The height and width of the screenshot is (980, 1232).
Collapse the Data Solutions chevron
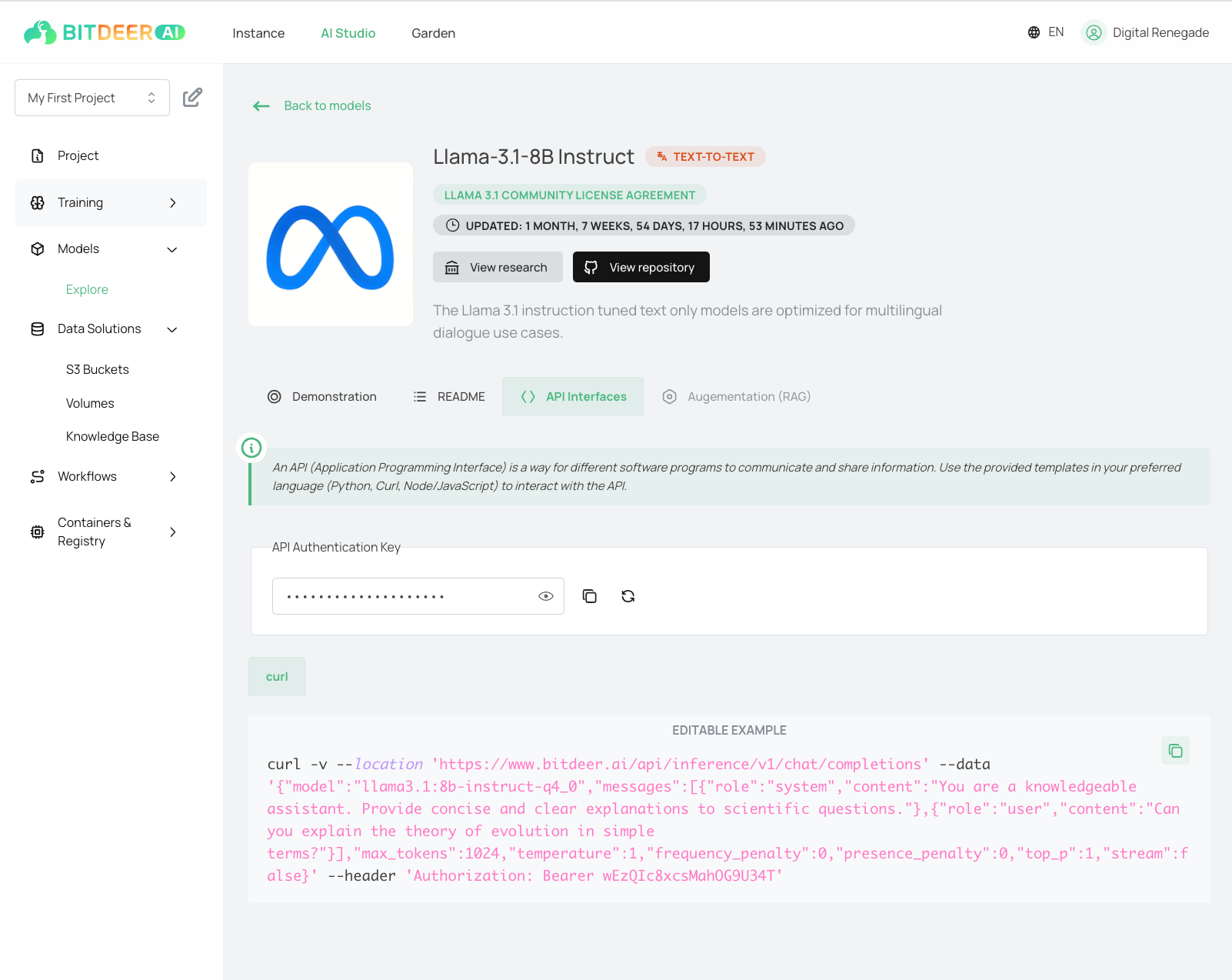pyautogui.click(x=172, y=329)
